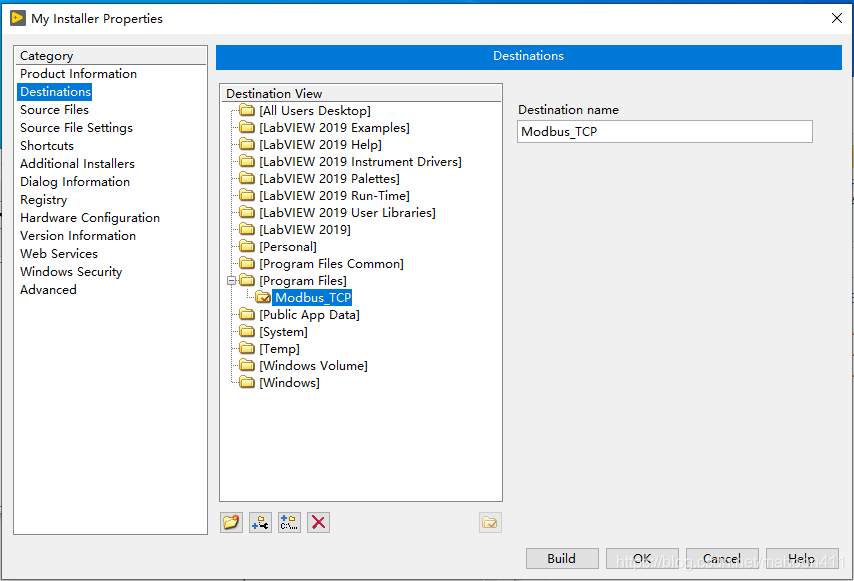Open Help for the installer properties
854x581 pixels.
801,559
